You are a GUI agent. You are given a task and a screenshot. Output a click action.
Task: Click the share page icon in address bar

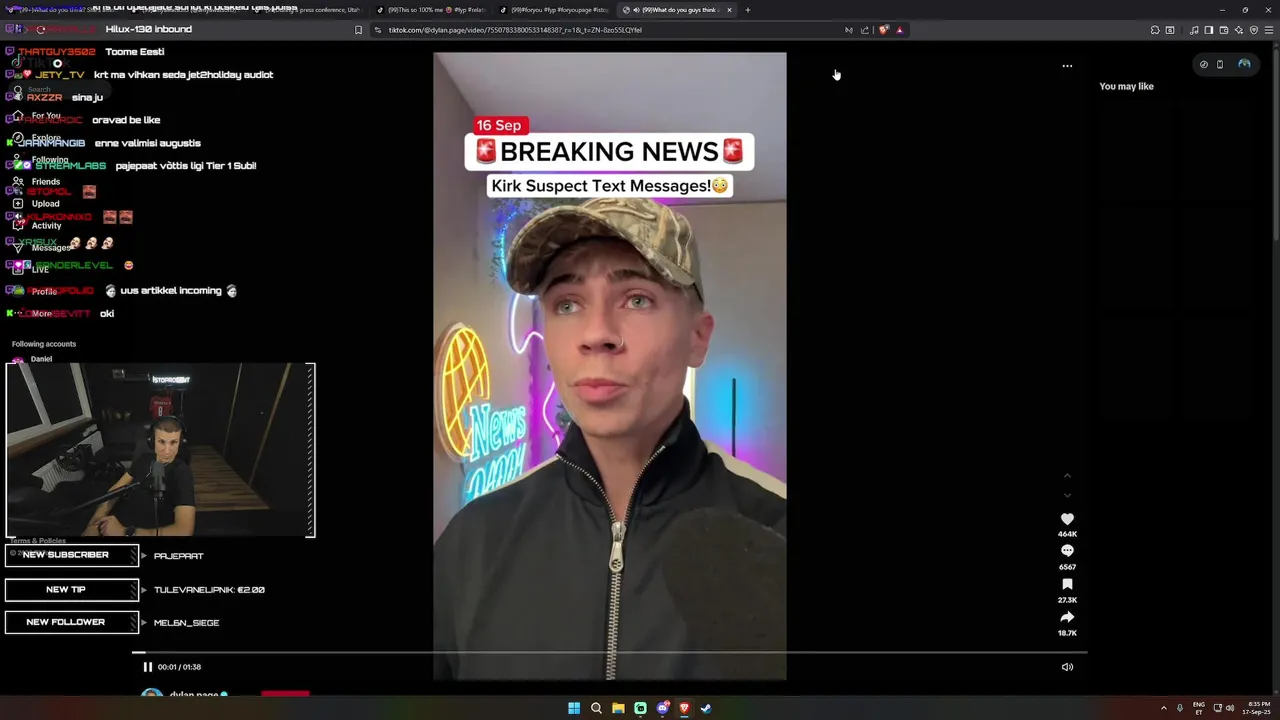tap(865, 30)
